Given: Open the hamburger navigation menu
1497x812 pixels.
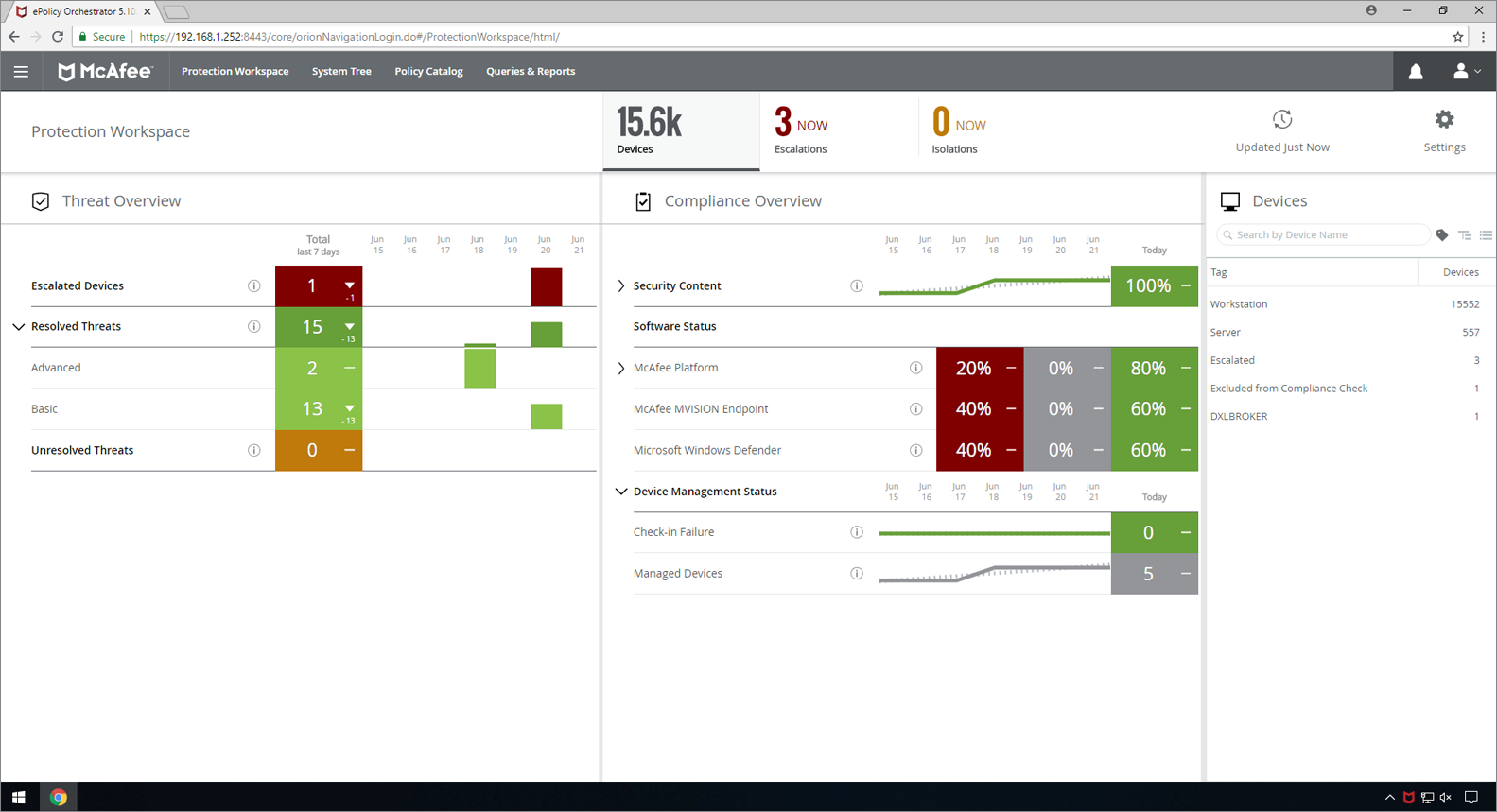Looking at the screenshot, I should pos(21,72).
